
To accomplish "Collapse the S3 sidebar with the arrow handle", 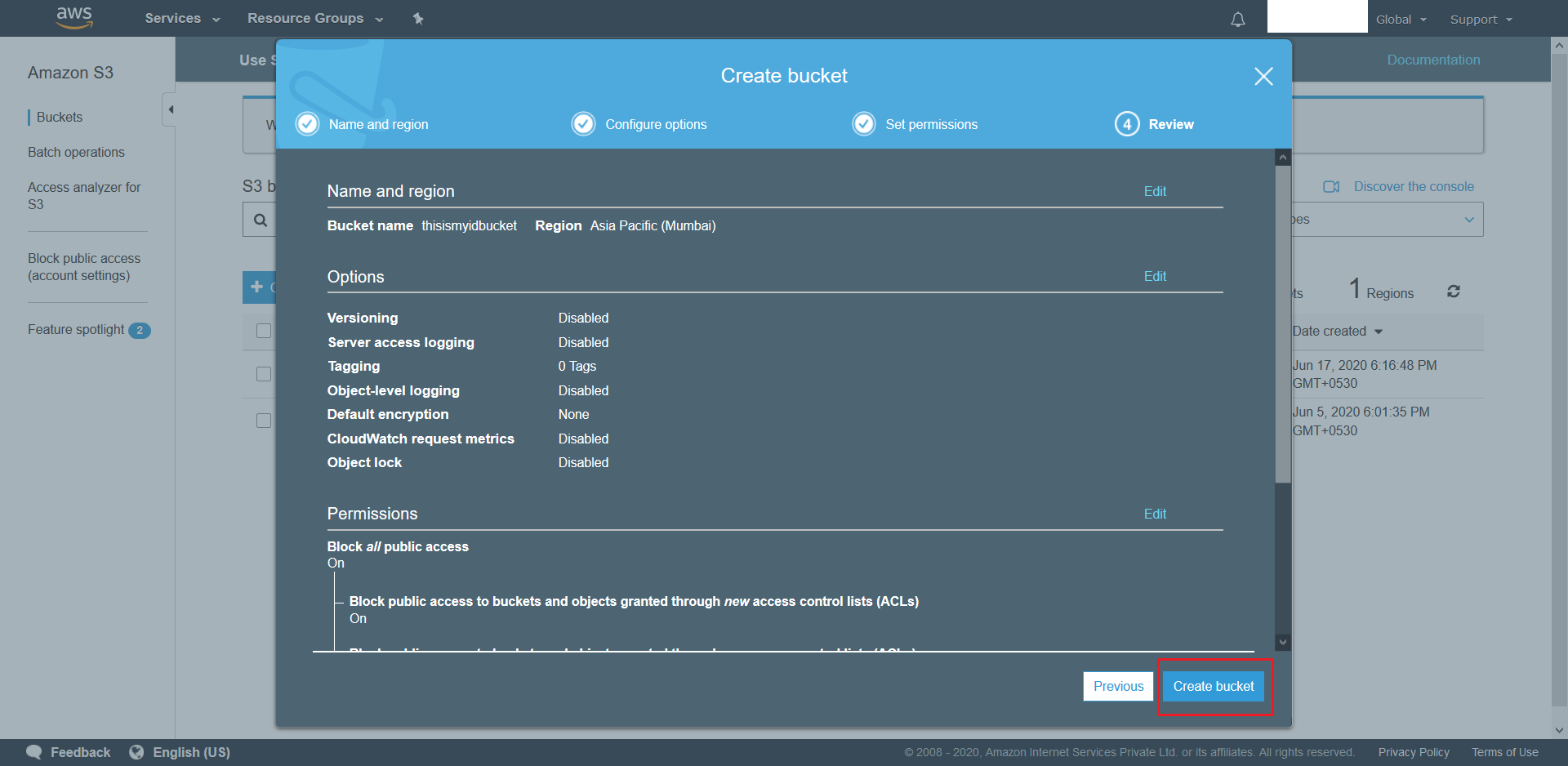I will point(170,109).
